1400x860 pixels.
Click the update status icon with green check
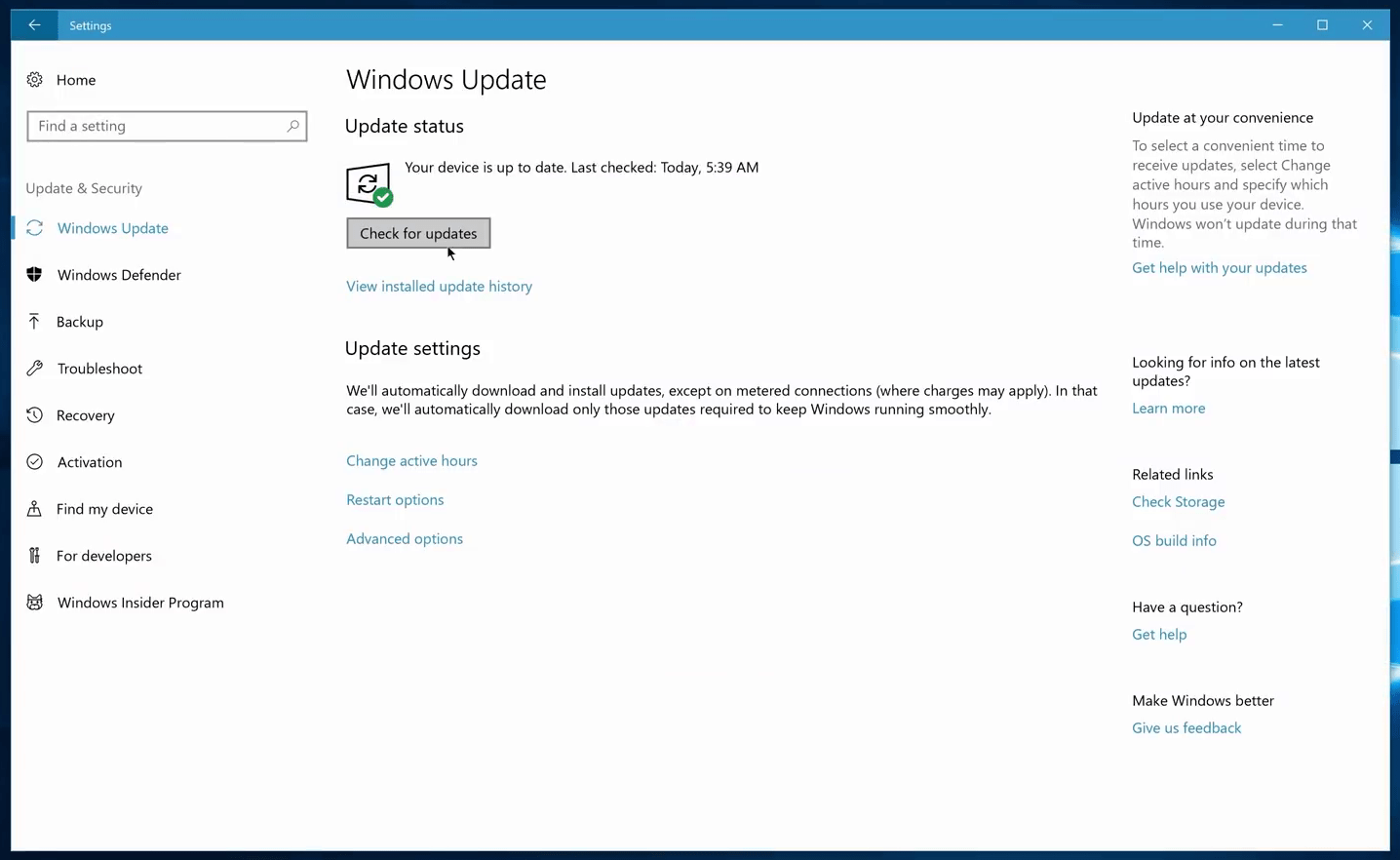pyautogui.click(x=369, y=184)
